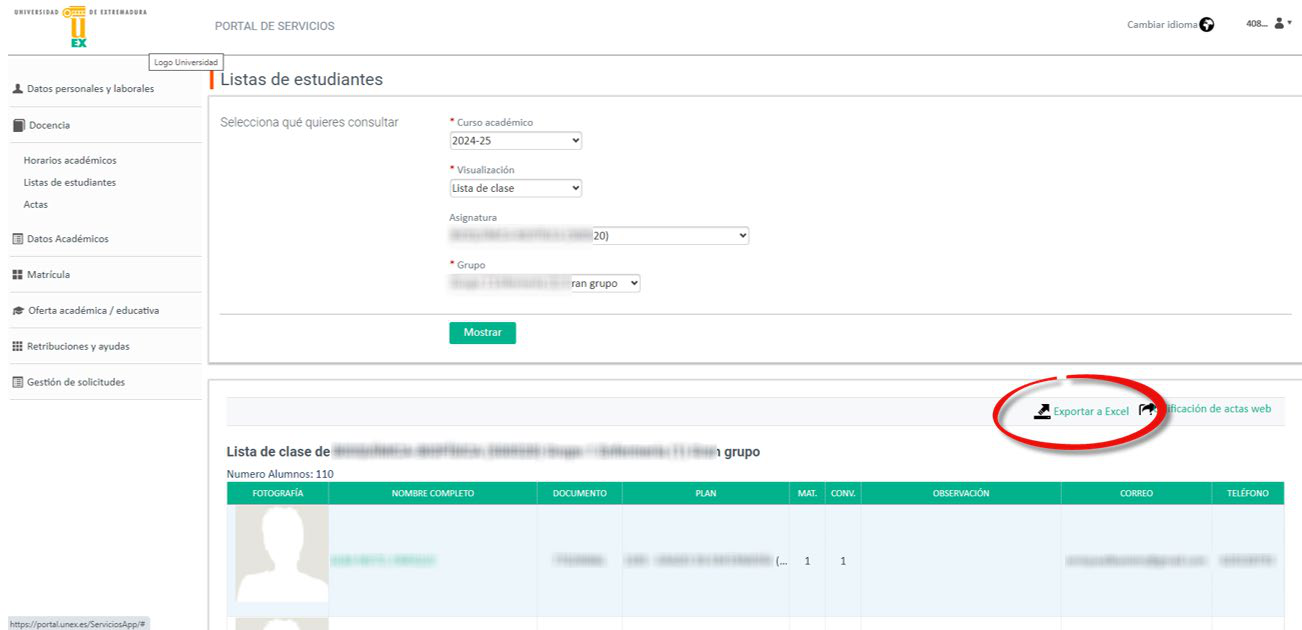Click the icon beside Gestión de solicitudes

[18, 383]
